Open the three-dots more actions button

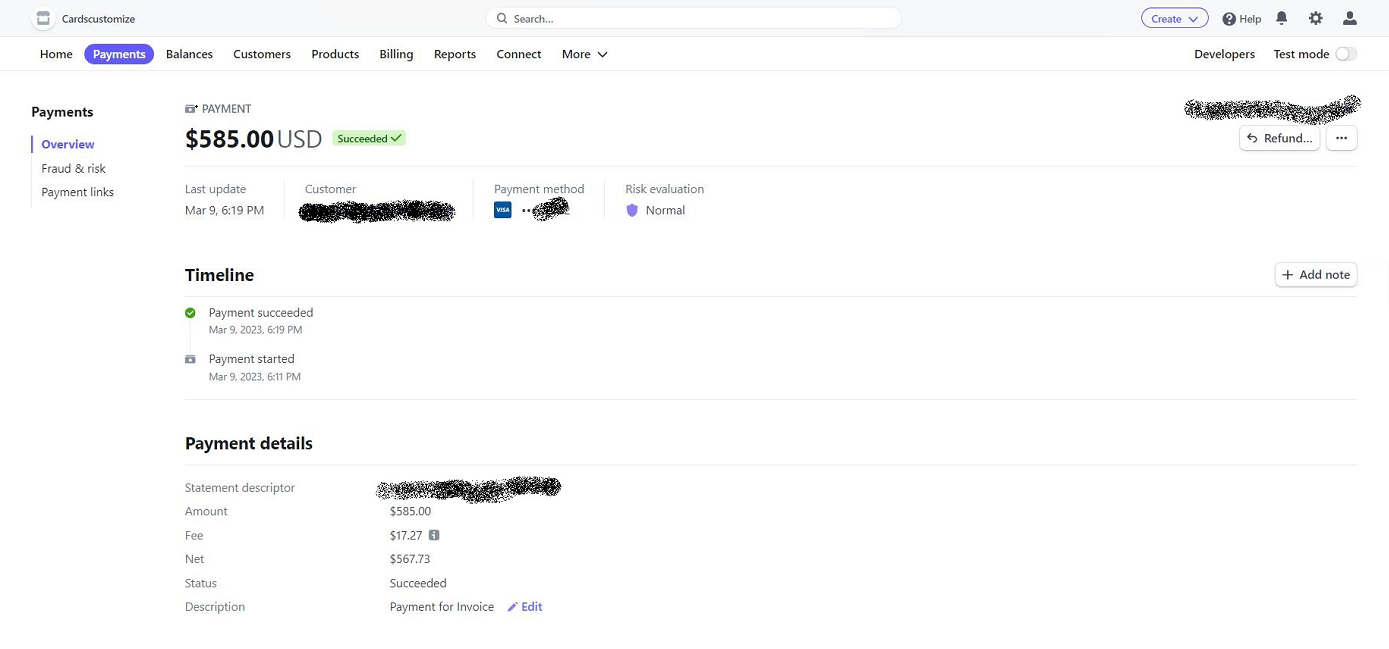1341,138
